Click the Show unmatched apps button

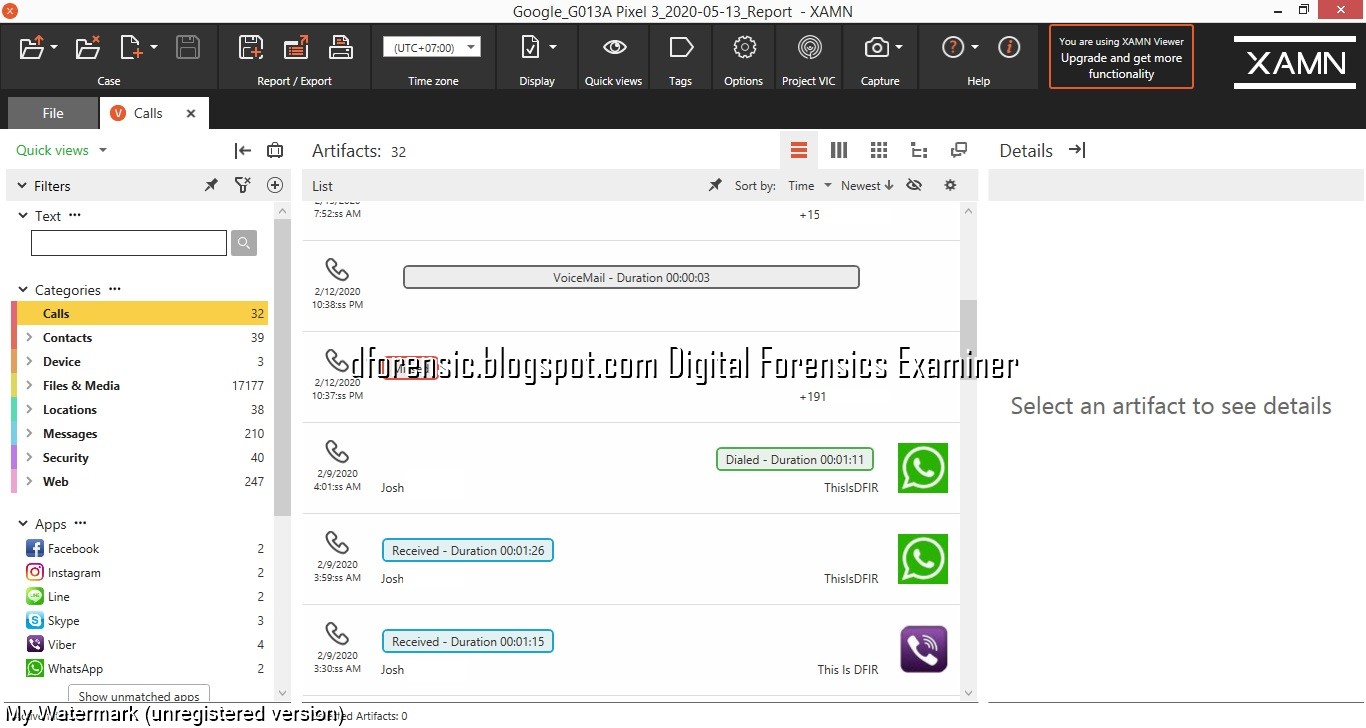[x=138, y=694]
